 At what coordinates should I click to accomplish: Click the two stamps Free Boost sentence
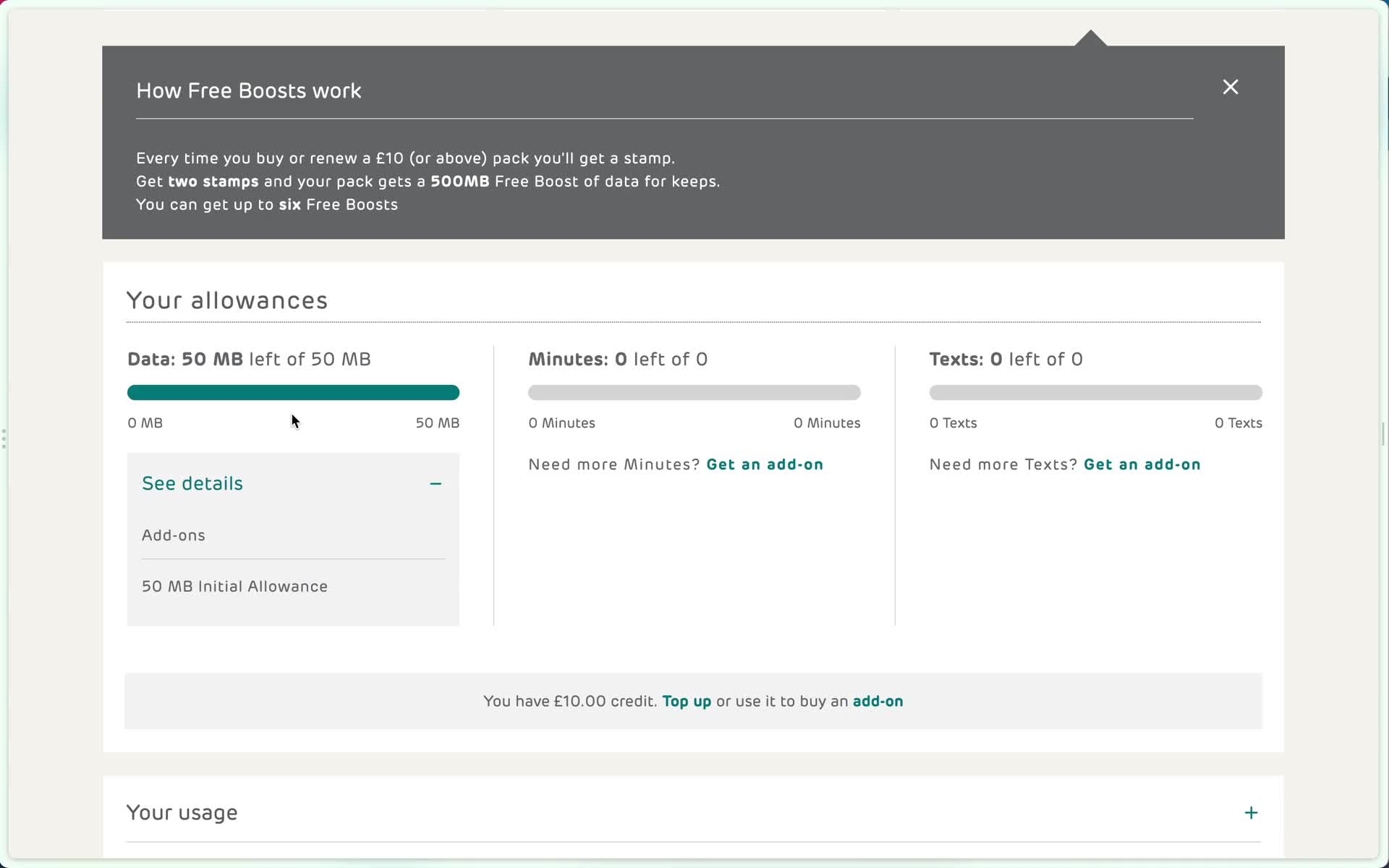coord(428,182)
